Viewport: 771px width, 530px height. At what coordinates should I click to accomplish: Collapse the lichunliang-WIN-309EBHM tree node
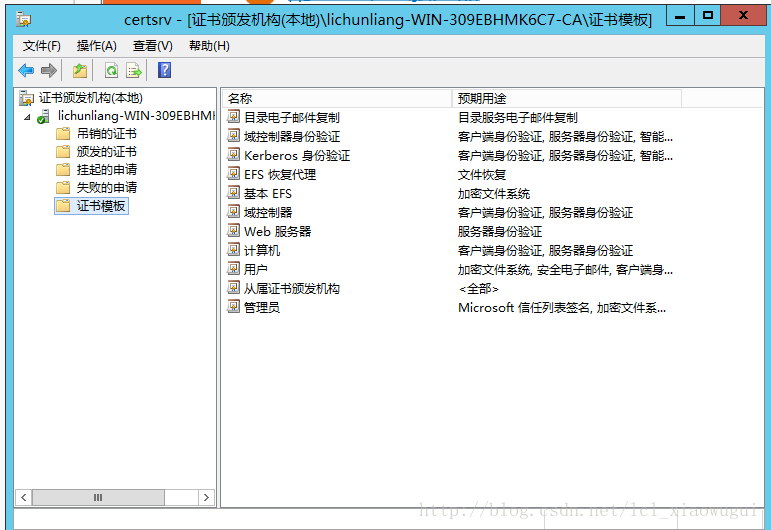click(28, 117)
